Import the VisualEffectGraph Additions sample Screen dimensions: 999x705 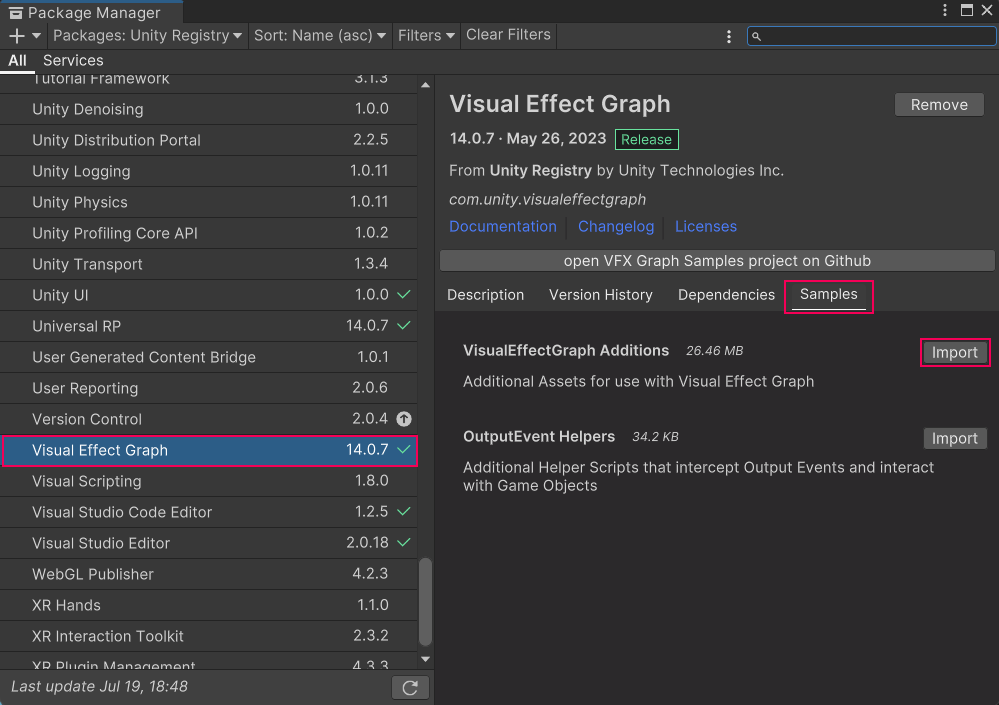(x=954, y=352)
